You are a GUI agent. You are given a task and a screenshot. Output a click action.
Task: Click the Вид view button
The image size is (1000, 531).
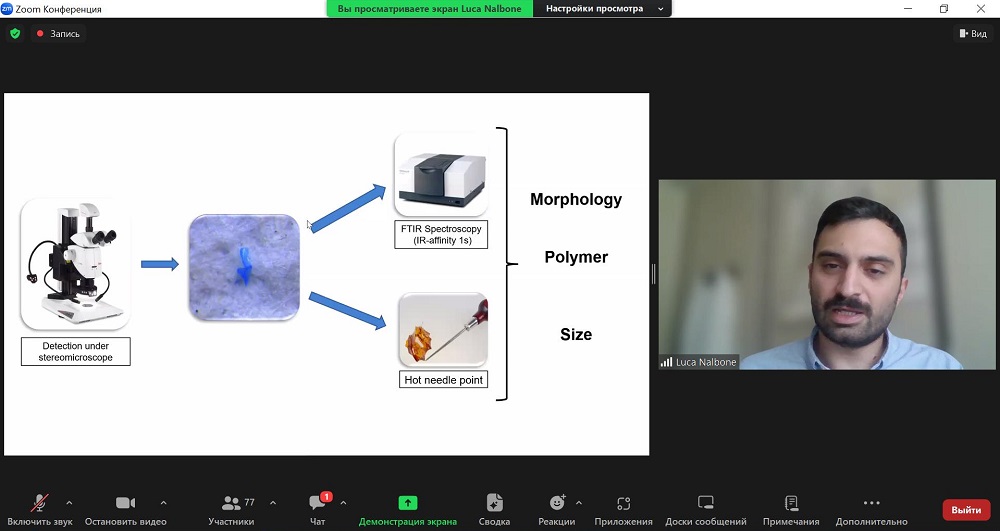972,33
